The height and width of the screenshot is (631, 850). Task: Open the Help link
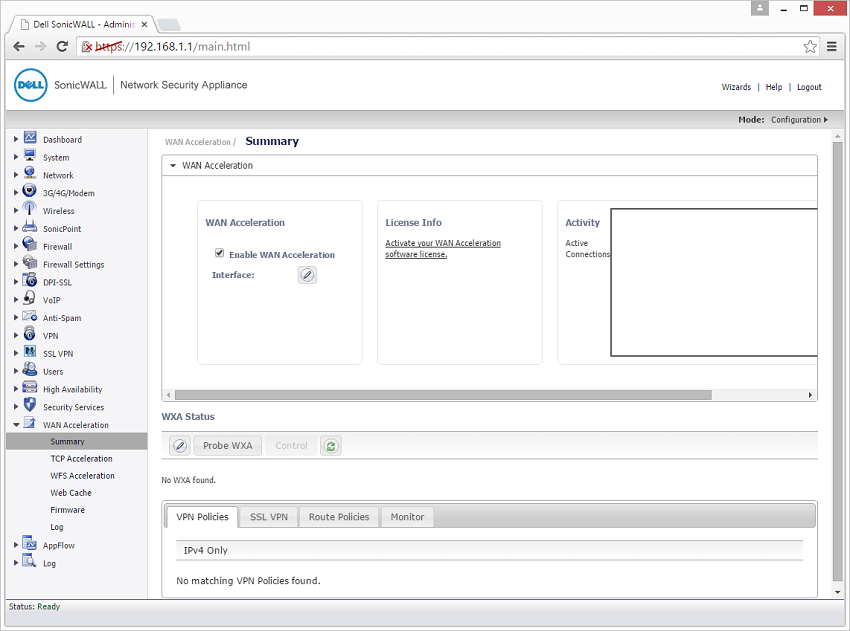pyautogui.click(x=774, y=87)
